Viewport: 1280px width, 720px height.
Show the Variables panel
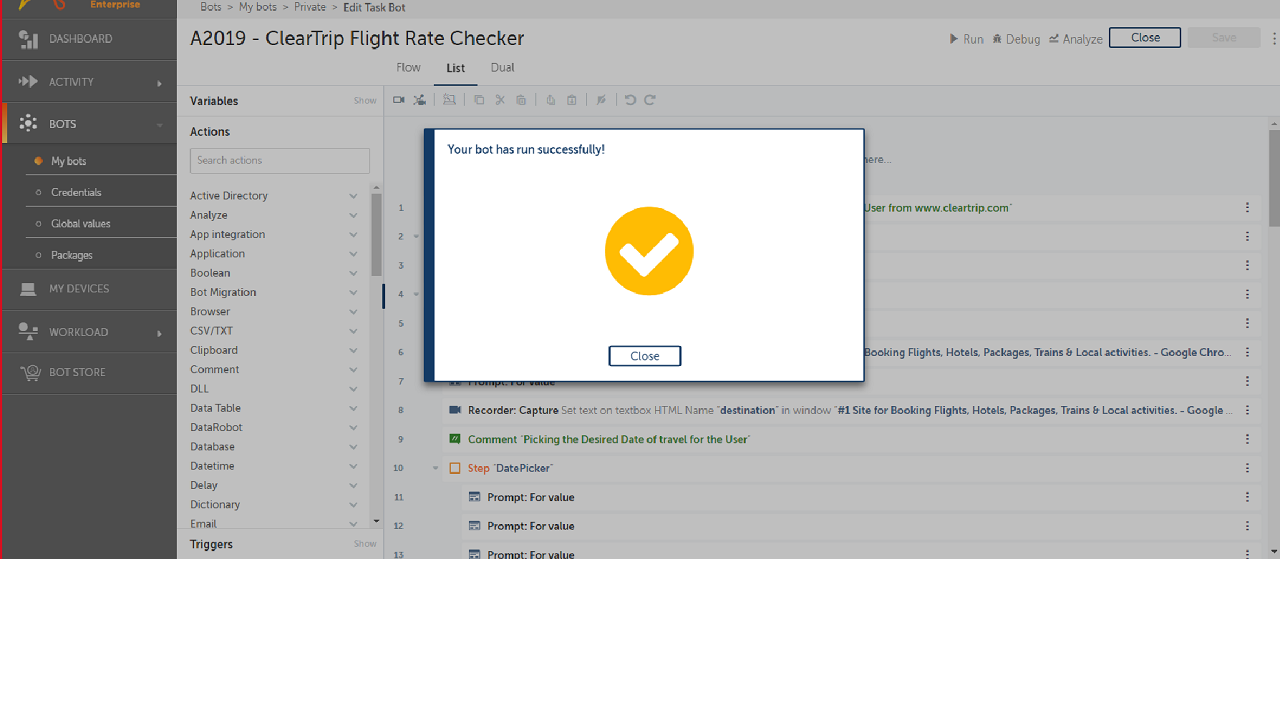point(365,101)
